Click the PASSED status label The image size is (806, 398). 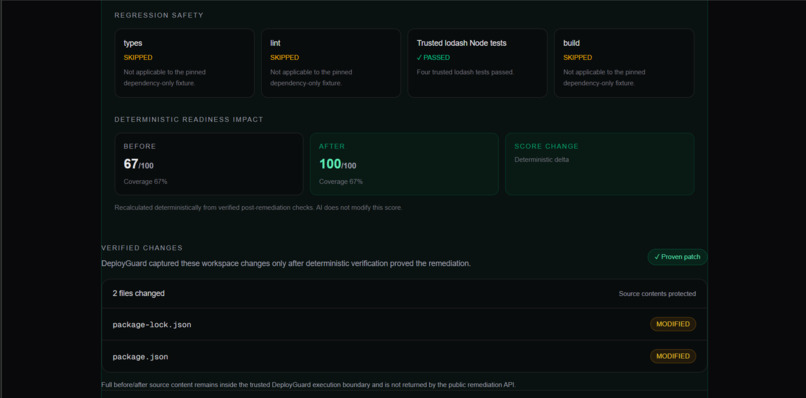click(433, 58)
